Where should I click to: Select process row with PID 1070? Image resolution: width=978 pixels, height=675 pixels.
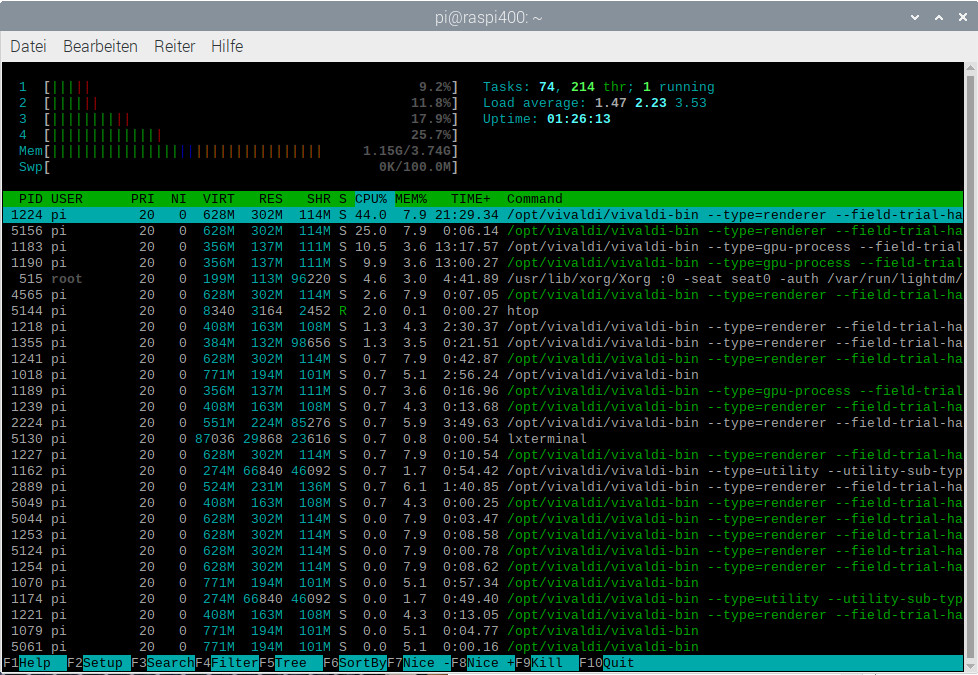483,583
